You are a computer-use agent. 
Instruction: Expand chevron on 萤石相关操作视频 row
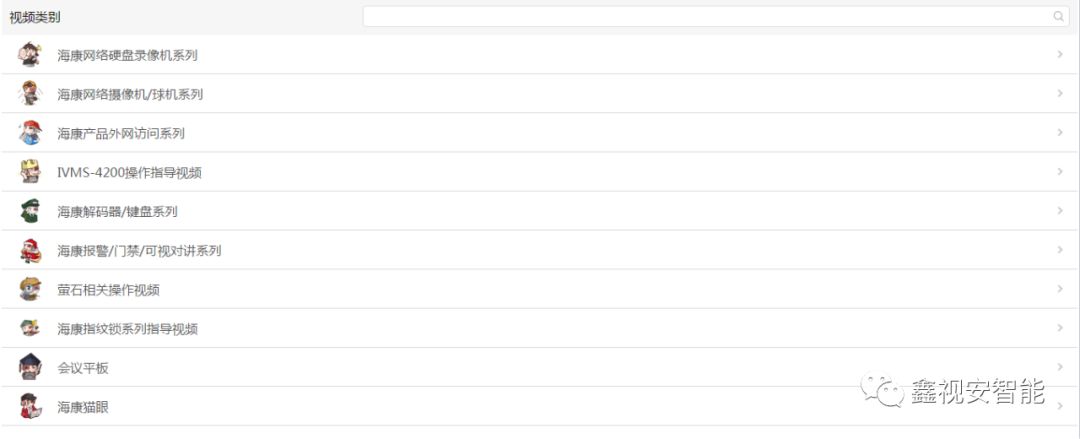pyautogui.click(x=1060, y=289)
